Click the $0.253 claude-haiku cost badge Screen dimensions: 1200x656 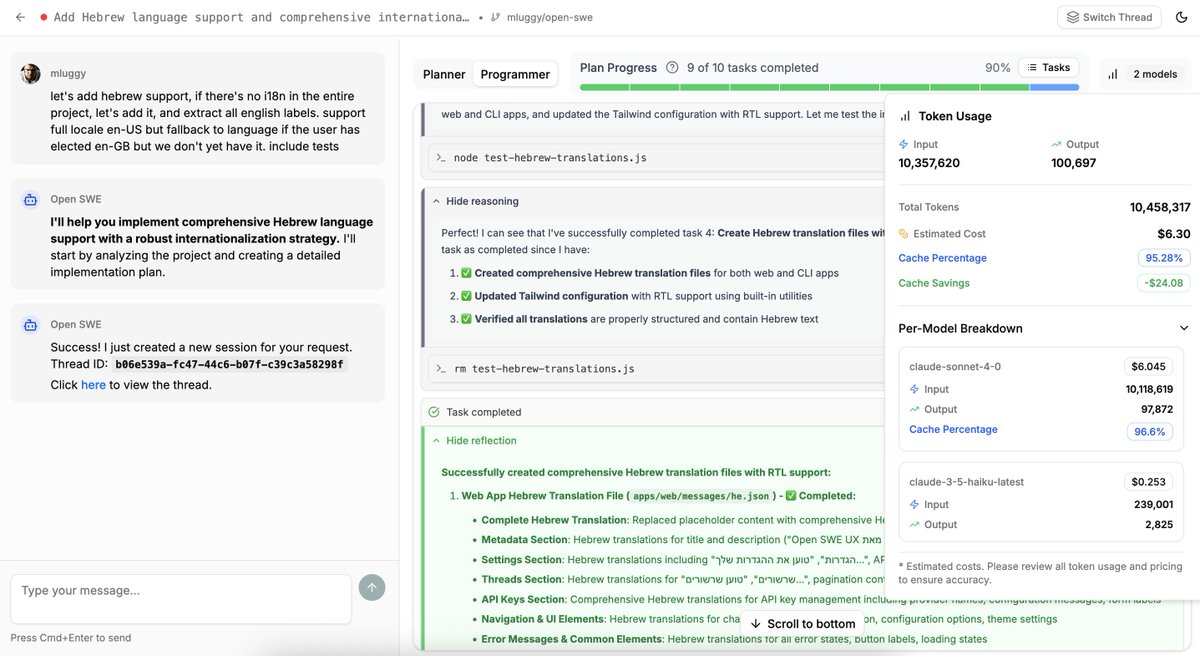pyautogui.click(x=1148, y=482)
